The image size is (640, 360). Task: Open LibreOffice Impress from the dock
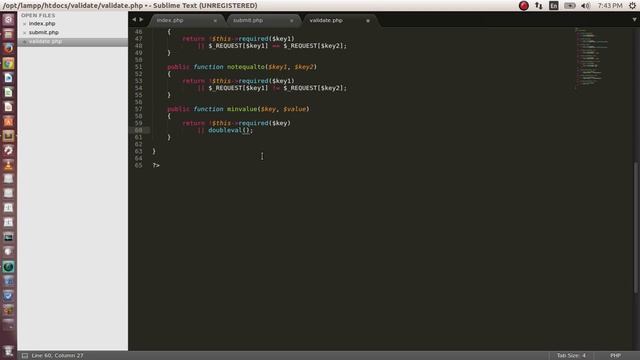click(x=8, y=107)
